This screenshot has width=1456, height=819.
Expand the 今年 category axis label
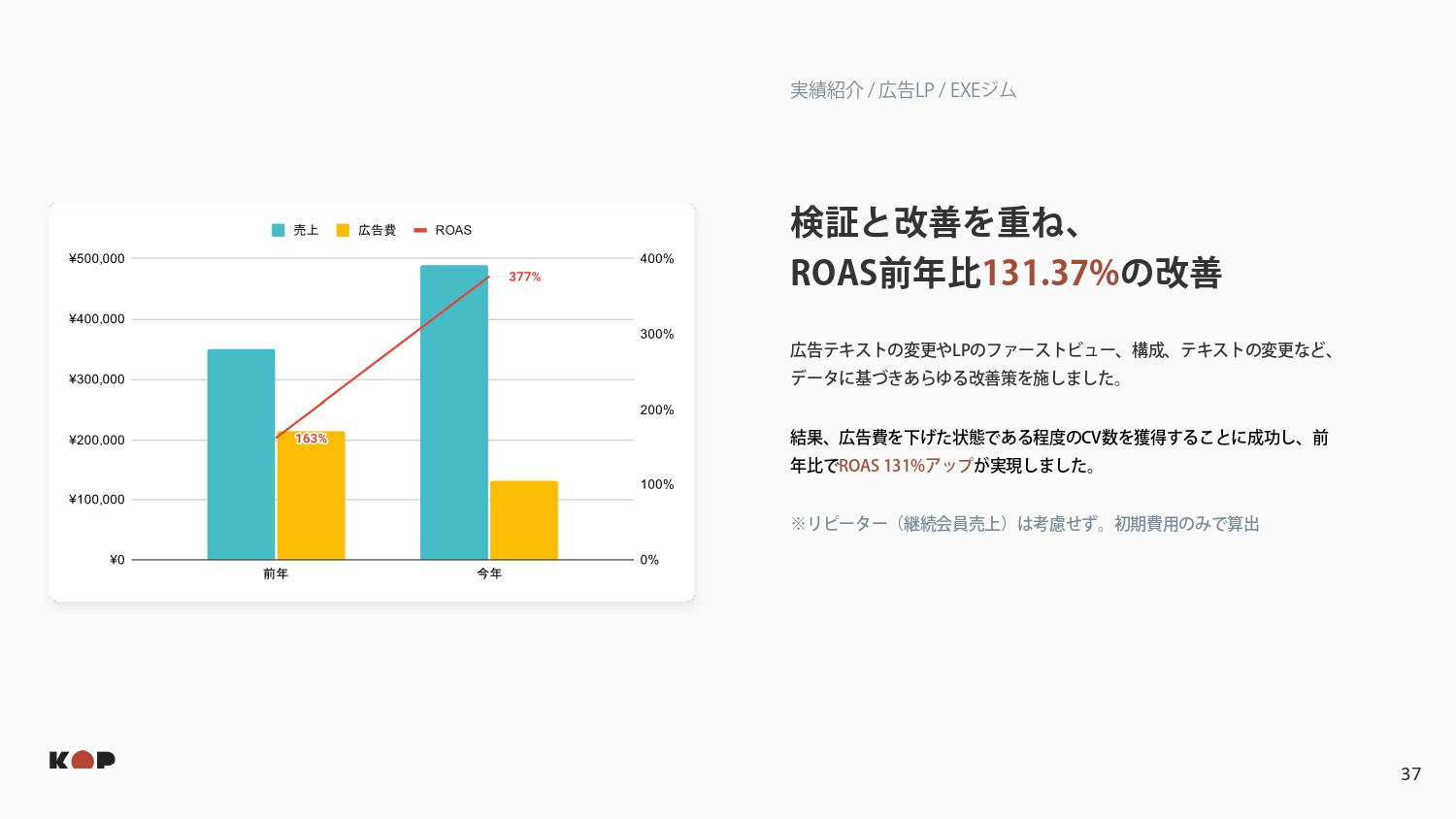[489, 573]
